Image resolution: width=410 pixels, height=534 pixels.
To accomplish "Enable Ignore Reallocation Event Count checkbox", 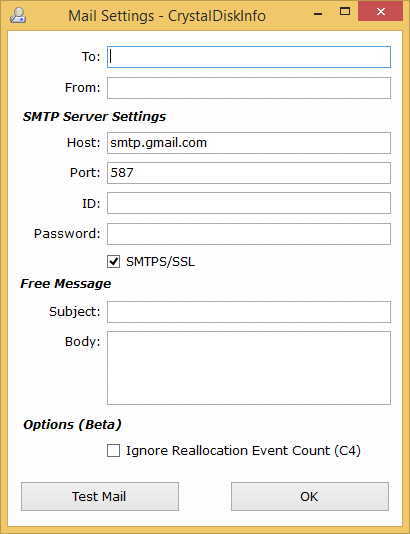I will [113, 451].
